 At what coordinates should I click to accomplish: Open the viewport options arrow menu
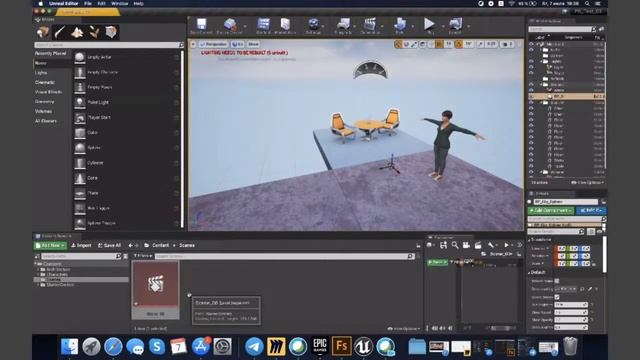point(193,44)
